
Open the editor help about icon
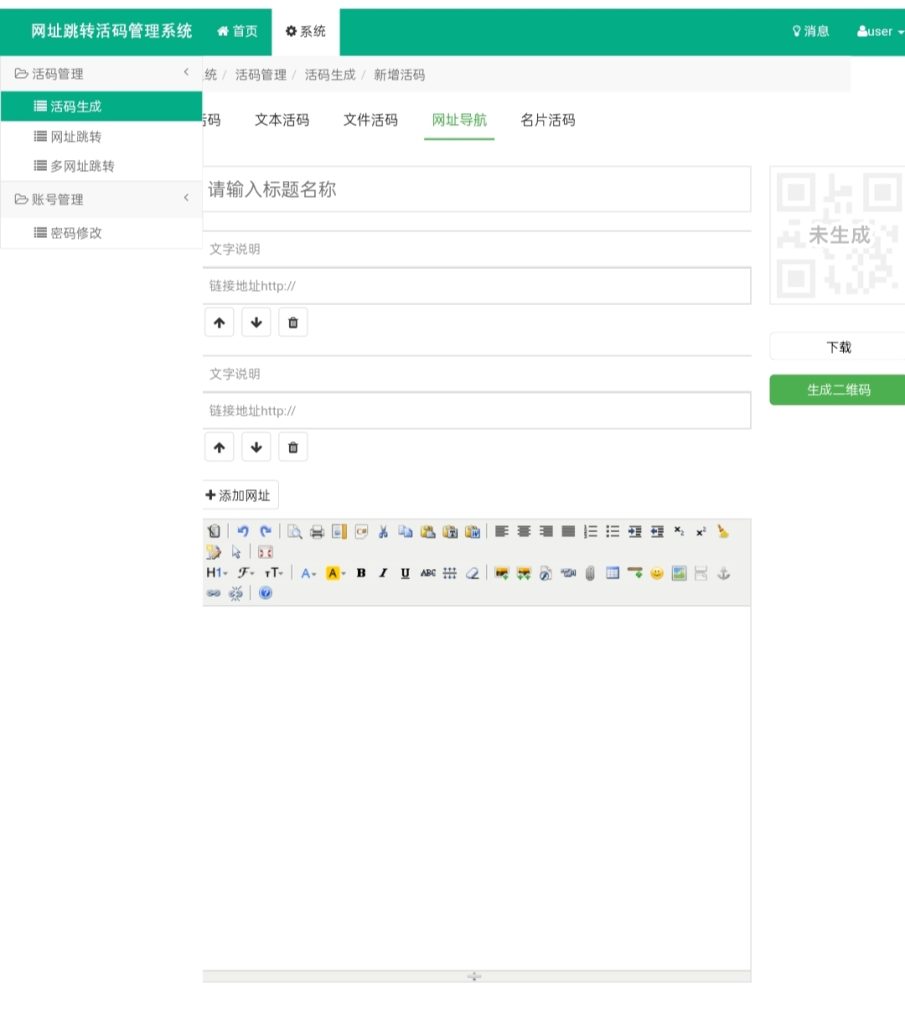point(265,593)
